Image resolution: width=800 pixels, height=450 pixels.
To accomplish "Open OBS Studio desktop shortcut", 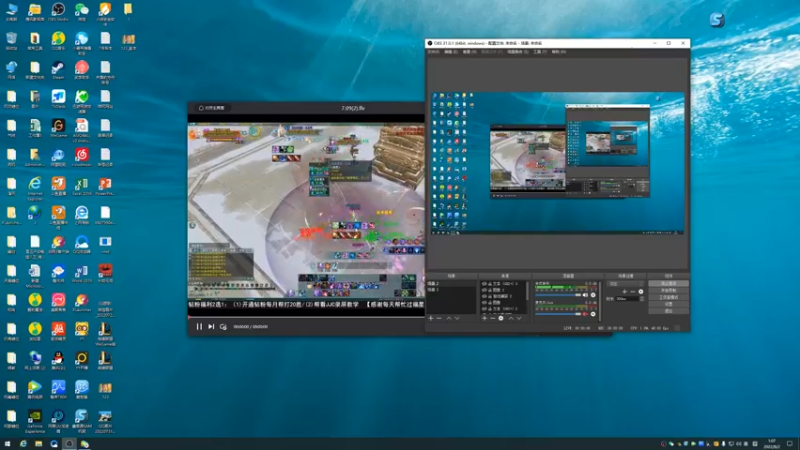I will (x=58, y=11).
